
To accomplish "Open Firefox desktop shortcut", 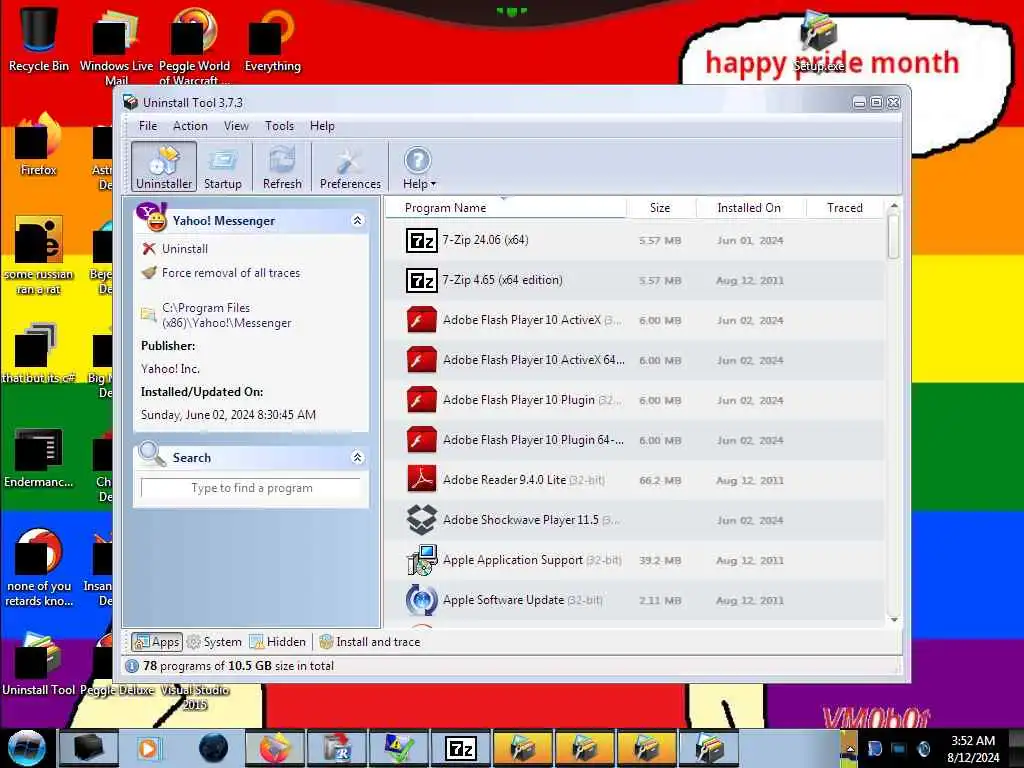I will tap(39, 144).
